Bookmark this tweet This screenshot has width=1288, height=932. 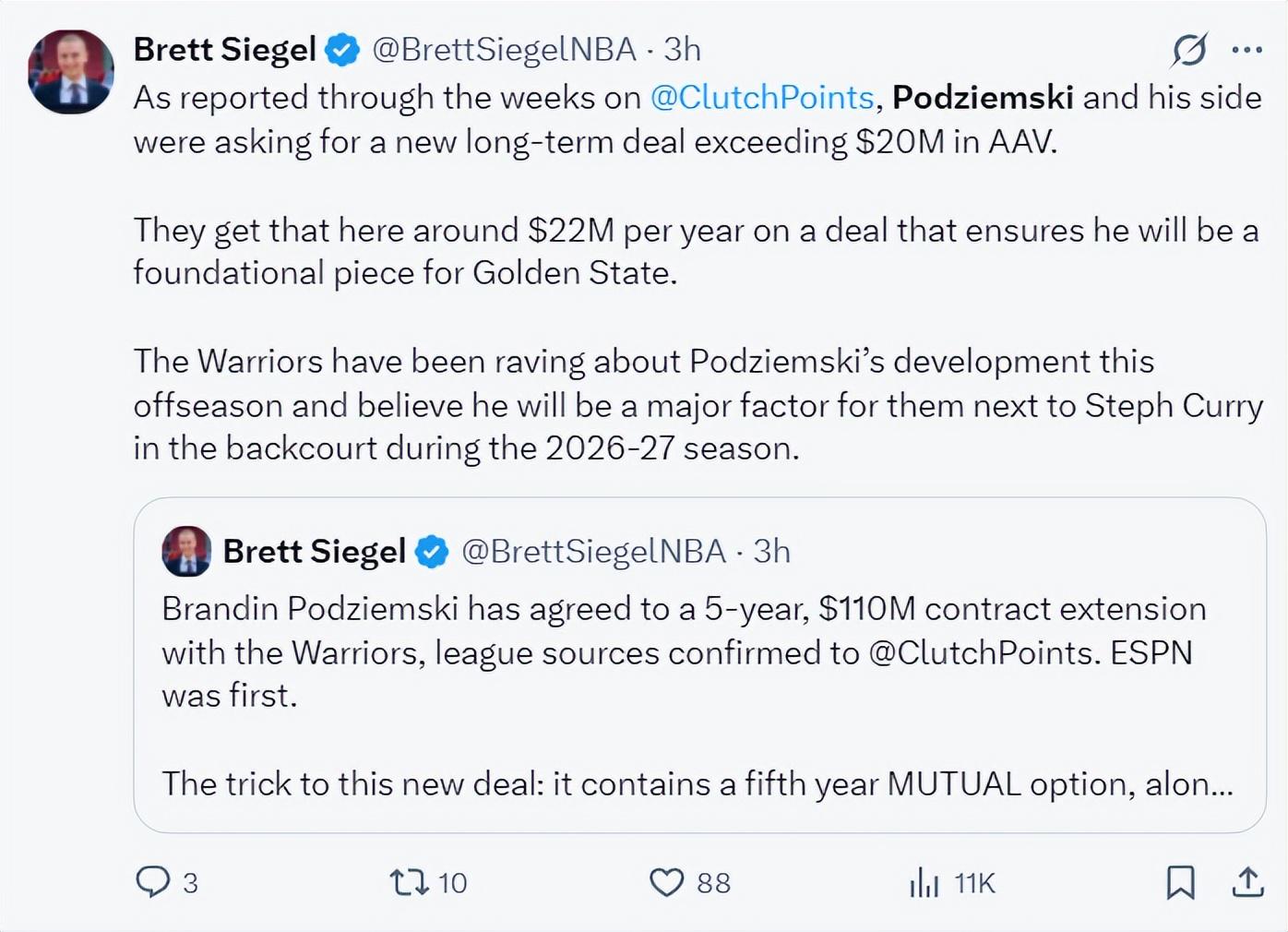click(x=1180, y=882)
